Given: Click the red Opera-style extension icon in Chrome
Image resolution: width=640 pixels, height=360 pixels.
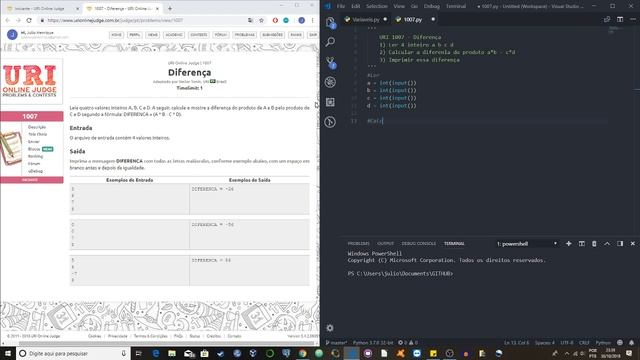Looking at the screenshot, I should [275, 20].
